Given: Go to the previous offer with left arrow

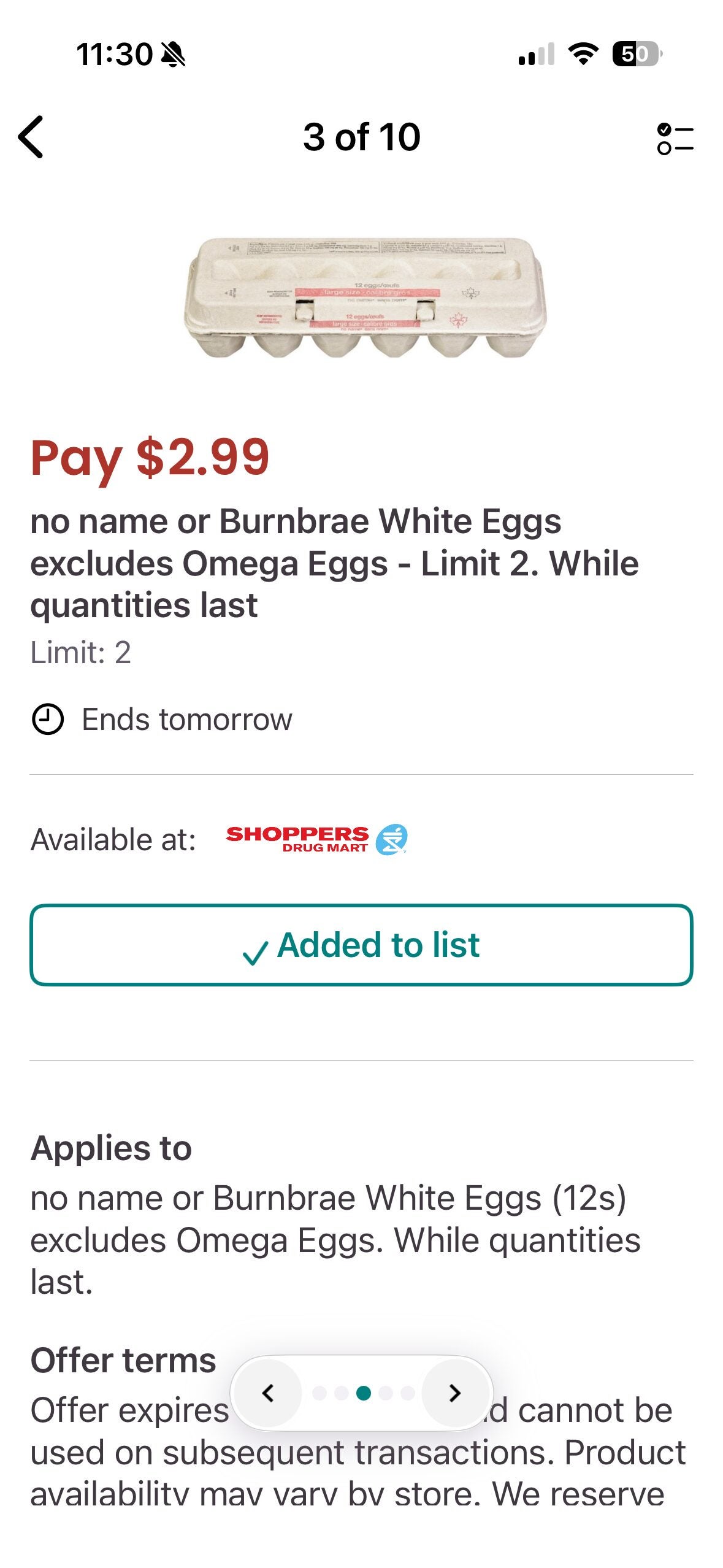Looking at the screenshot, I should [268, 1393].
